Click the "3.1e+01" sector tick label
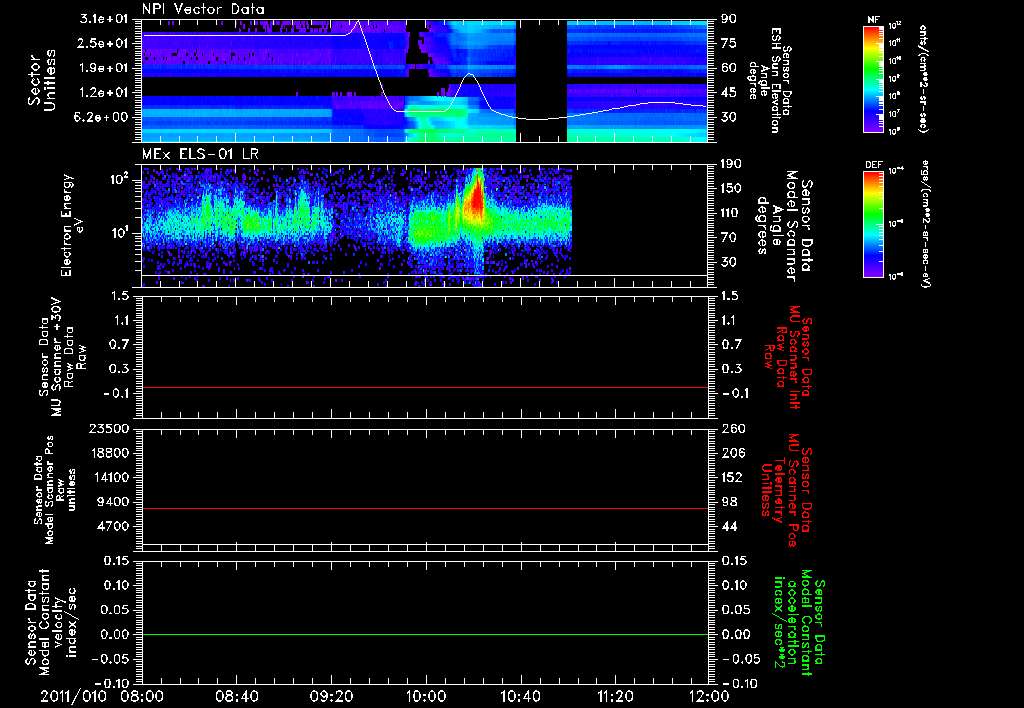 [104, 19]
